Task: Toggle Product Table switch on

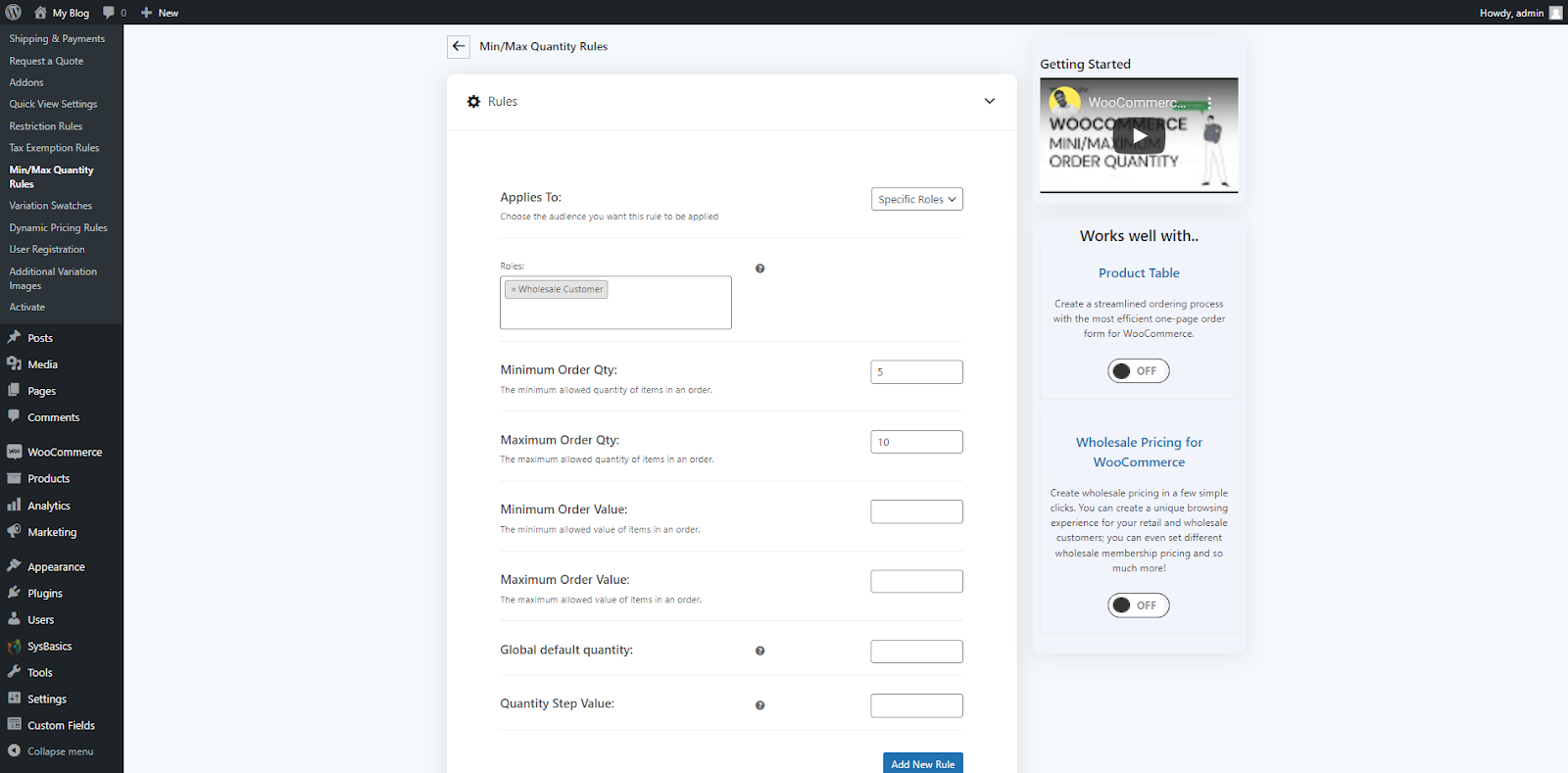Action: (1139, 371)
